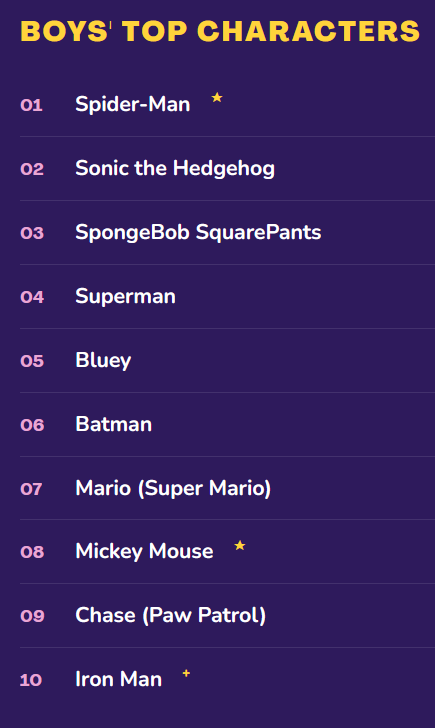Click the star icon next to Mickey Mouse
435x728 pixels.
[x=240, y=545]
